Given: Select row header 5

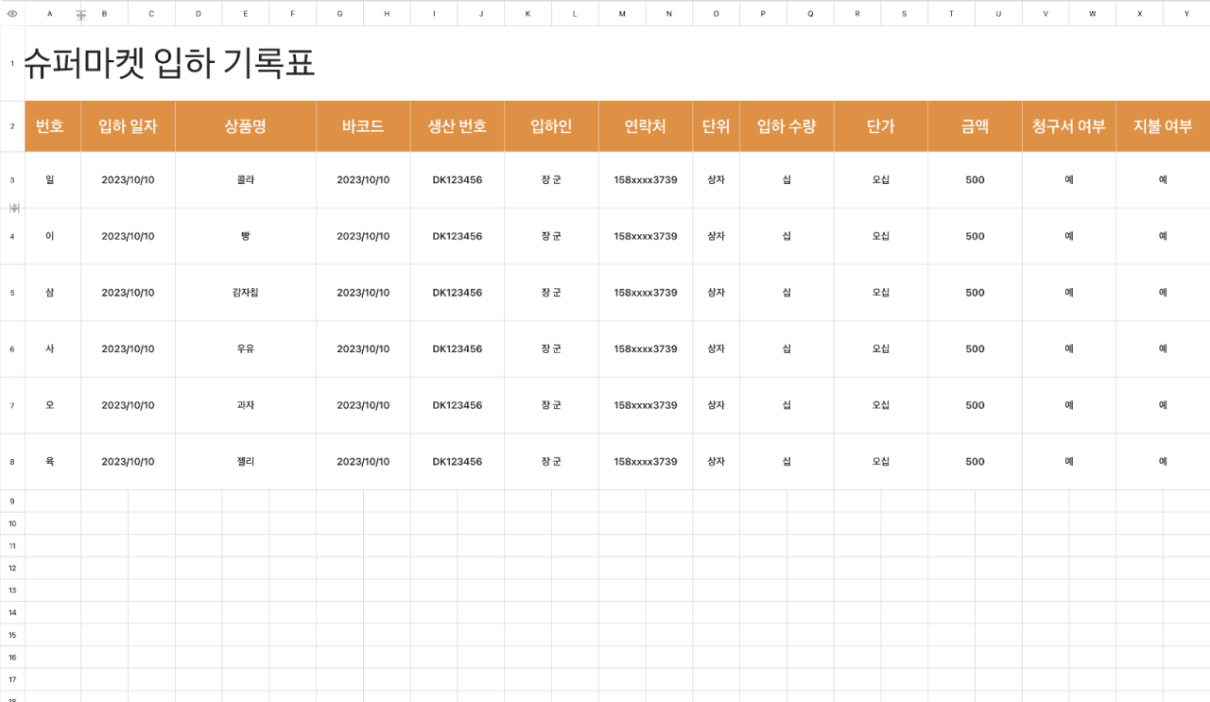Looking at the screenshot, I should 12,293.
